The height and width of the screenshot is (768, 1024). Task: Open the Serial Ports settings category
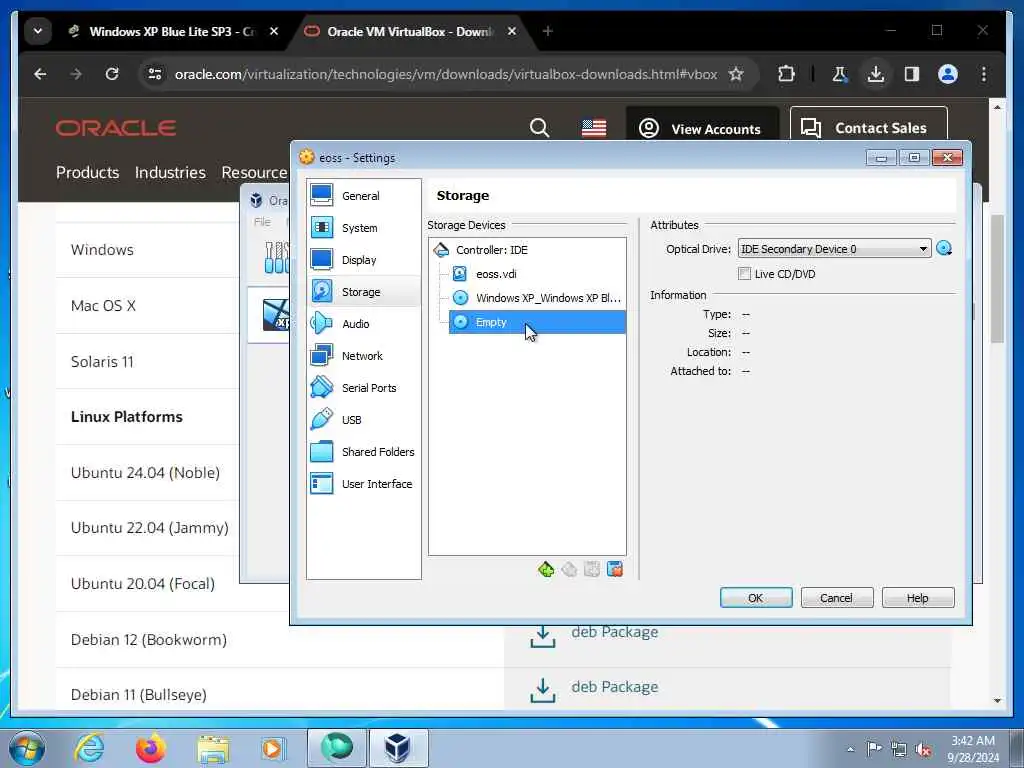363,387
